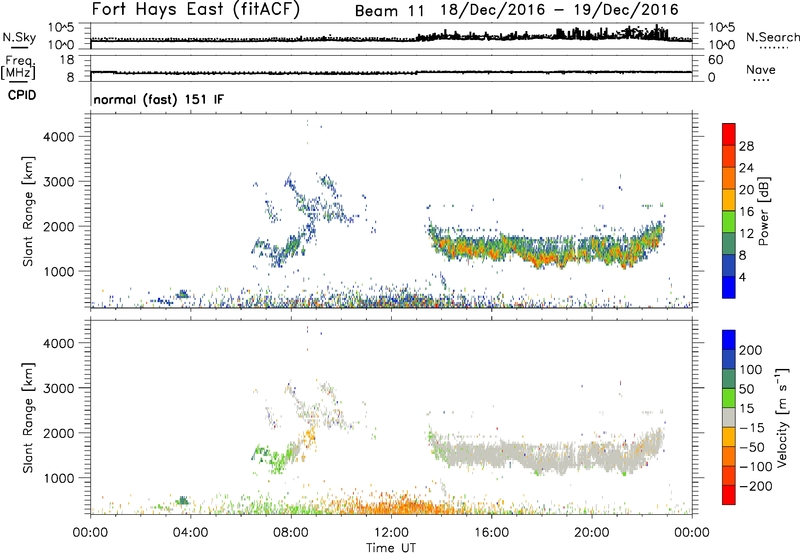Image resolution: width=800 pixels, height=554 pixels.
Task: Click the '08:00' time axis label
Action: tap(291, 533)
